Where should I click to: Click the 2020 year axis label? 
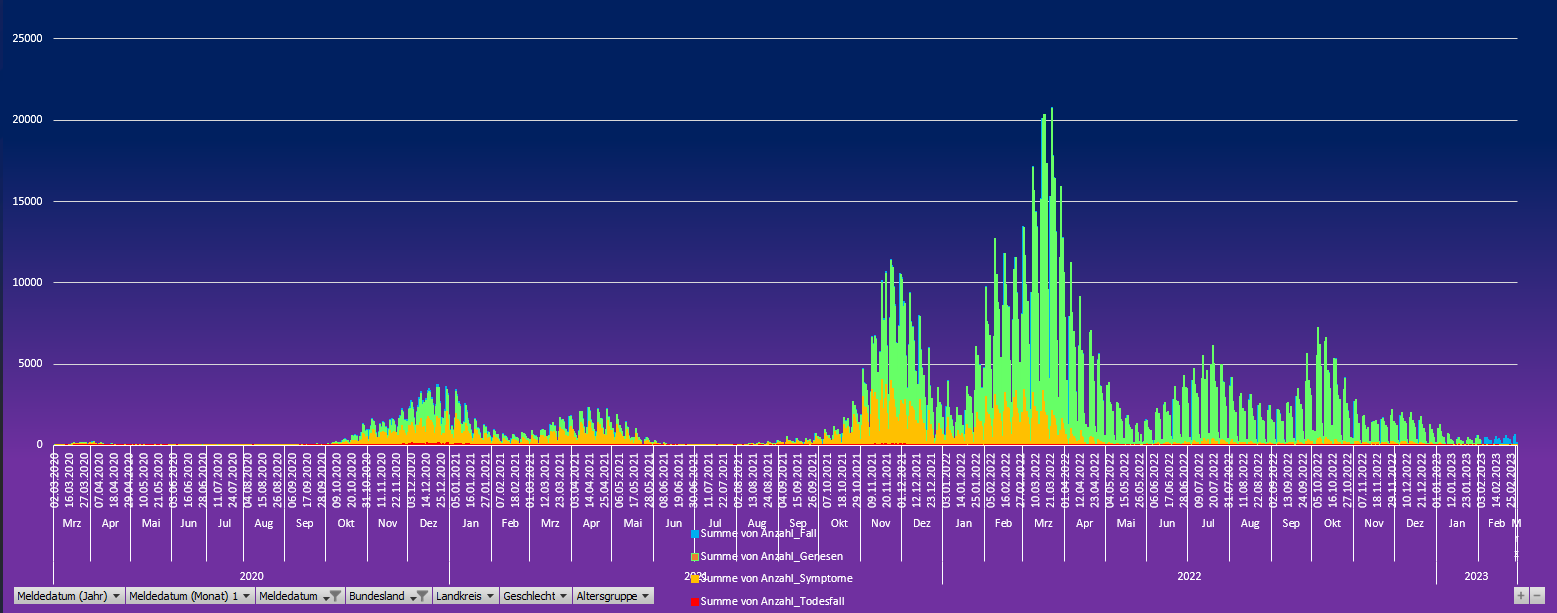pyautogui.click(x=252, y=577)
